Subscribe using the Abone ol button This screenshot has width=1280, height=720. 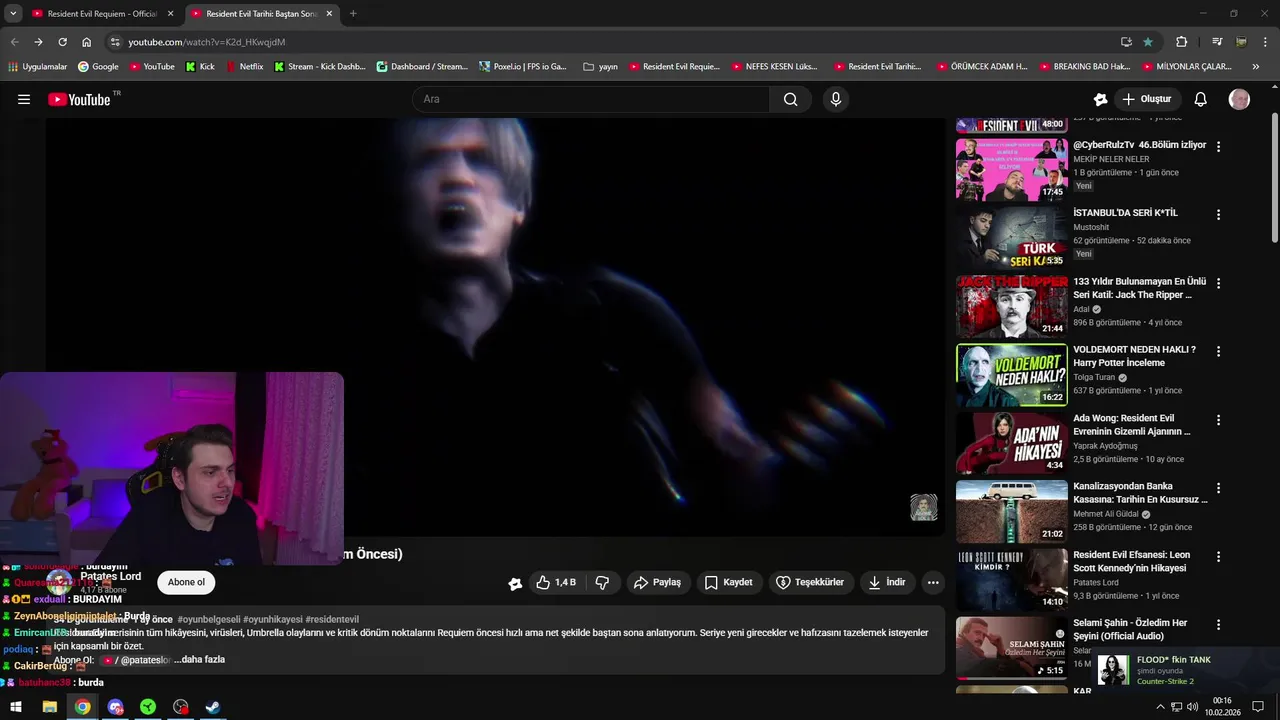(186, 582)
